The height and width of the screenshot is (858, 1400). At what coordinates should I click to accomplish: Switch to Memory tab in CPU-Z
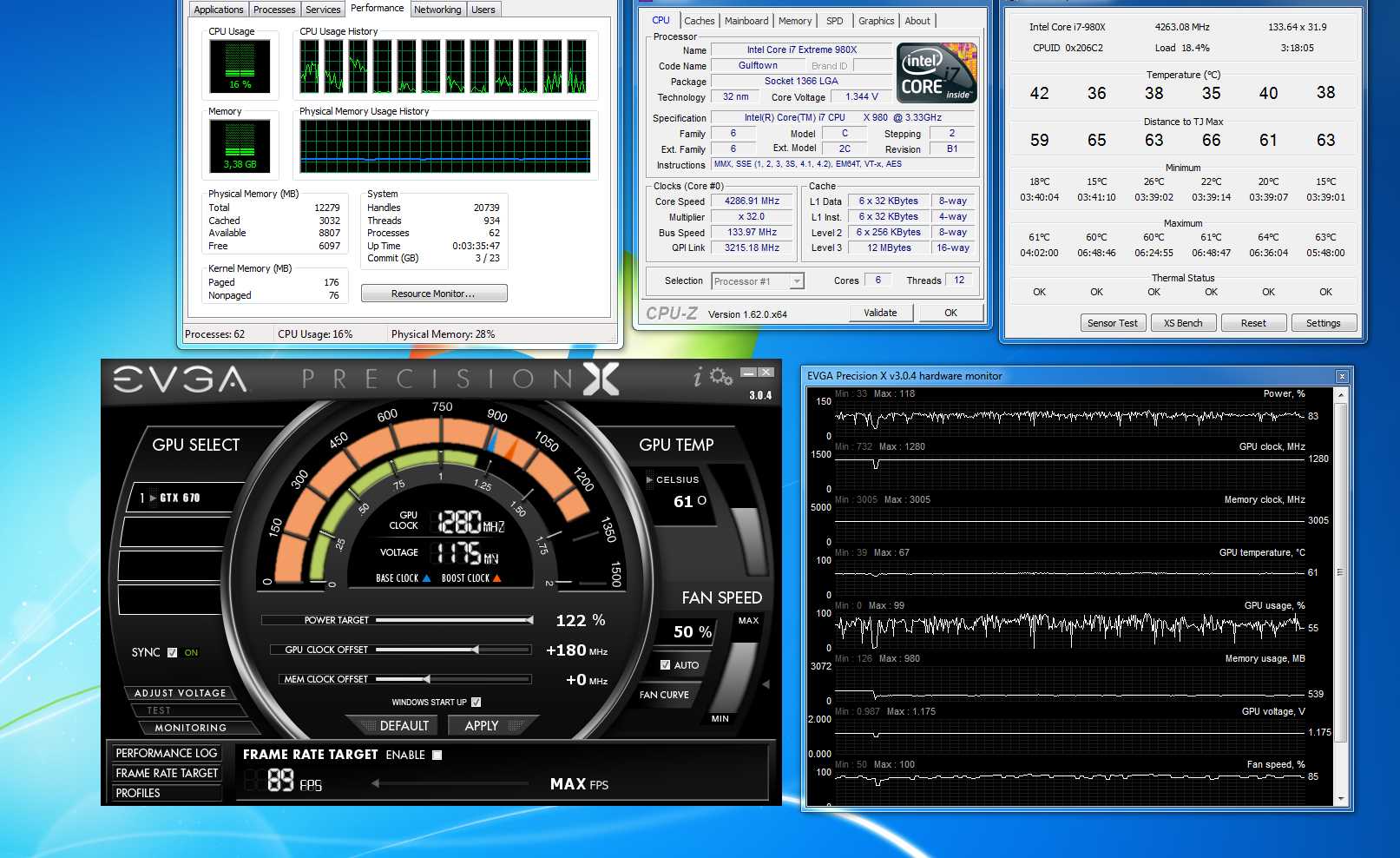(795, 21)
